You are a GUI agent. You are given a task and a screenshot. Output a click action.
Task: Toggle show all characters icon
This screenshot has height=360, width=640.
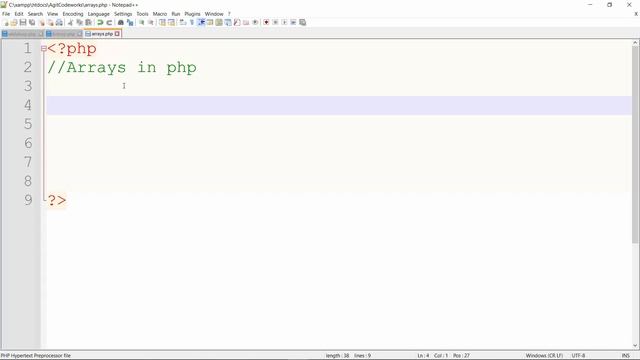click(192, 22)
